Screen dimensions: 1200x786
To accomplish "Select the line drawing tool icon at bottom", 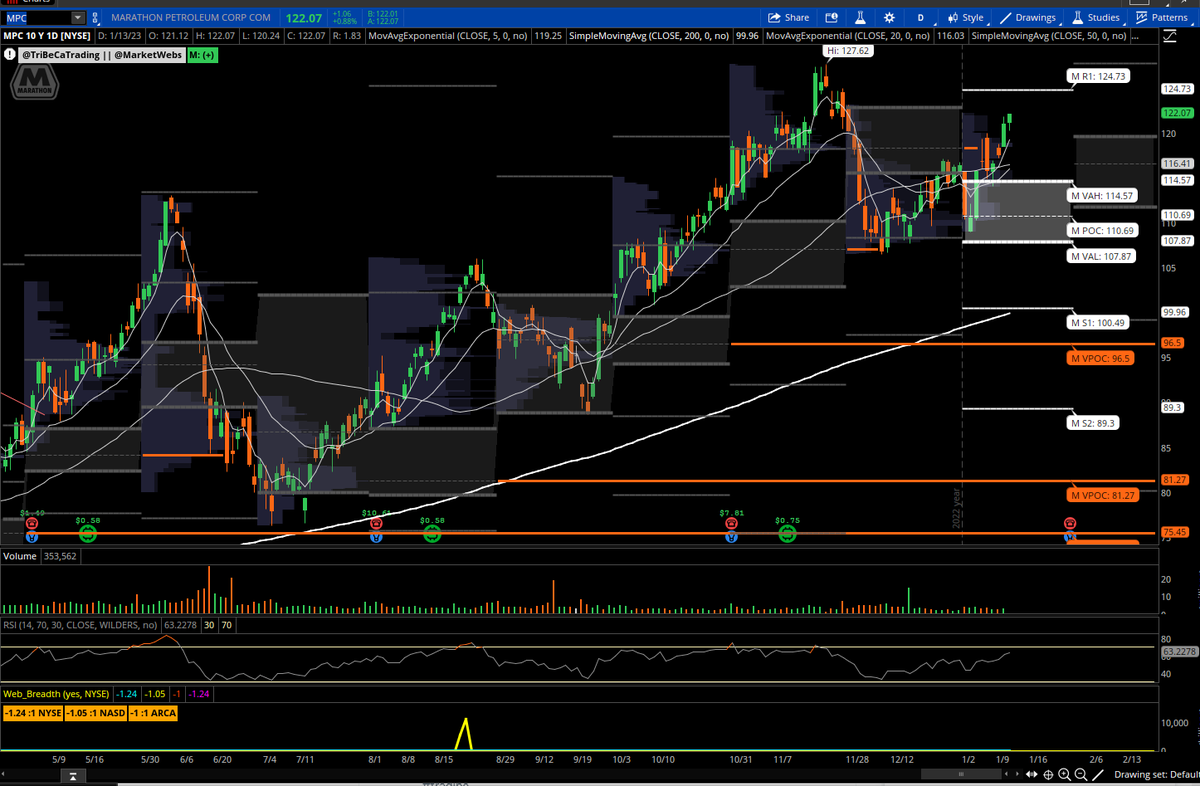I will coord(1097,774).
